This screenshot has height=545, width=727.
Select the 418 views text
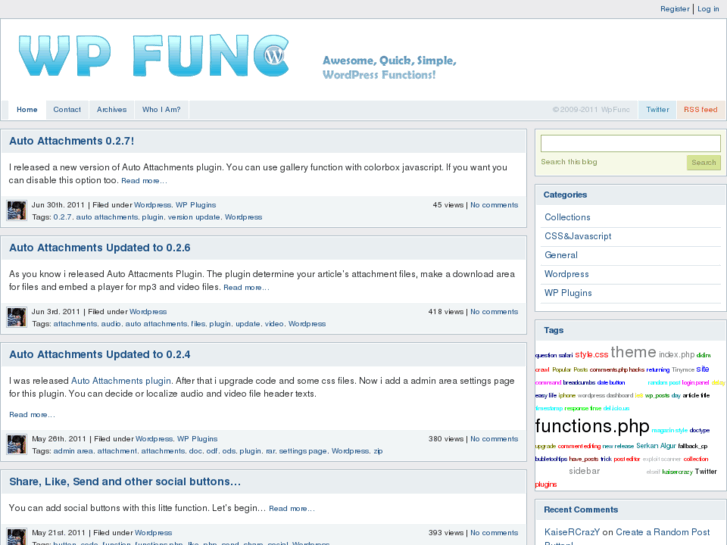[x=446, y=312]
